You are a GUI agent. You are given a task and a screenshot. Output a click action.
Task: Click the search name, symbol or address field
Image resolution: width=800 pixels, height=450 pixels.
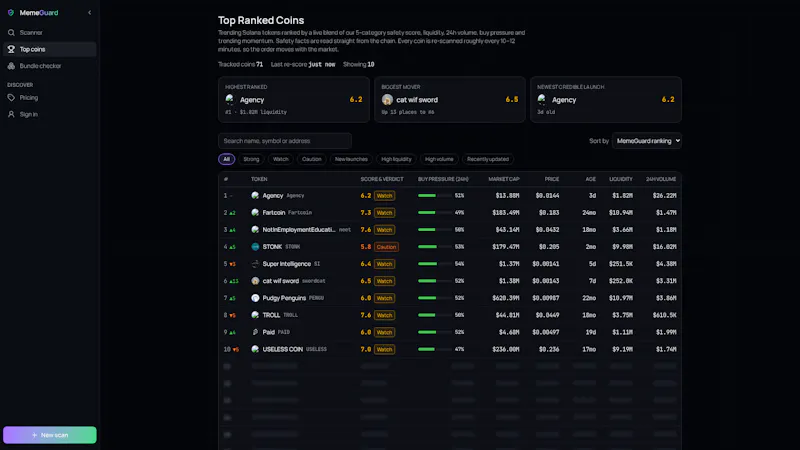click(x=285, y=141)
